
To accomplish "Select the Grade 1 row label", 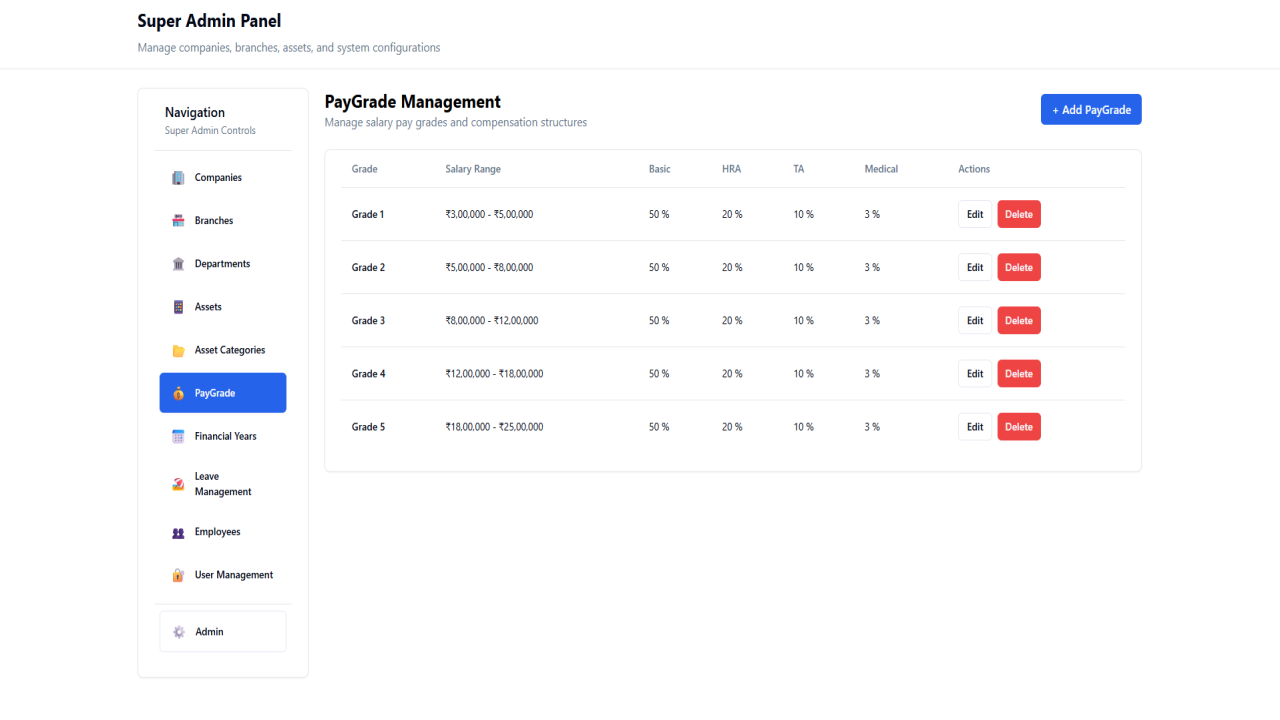I will (368, 214).
